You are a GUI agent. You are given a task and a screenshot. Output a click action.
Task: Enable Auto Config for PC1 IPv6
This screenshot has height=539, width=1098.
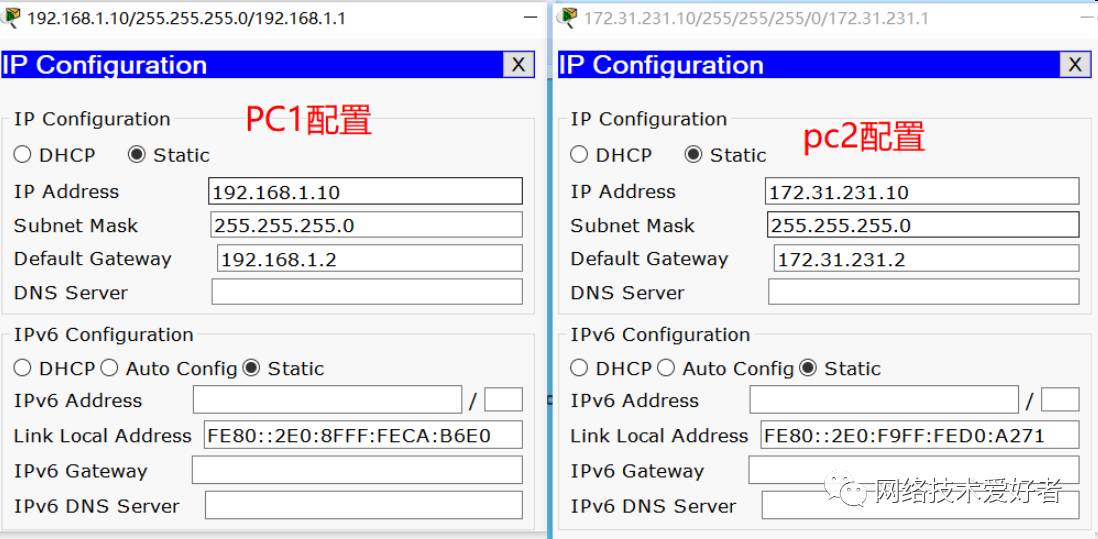[x=109, y=368]
